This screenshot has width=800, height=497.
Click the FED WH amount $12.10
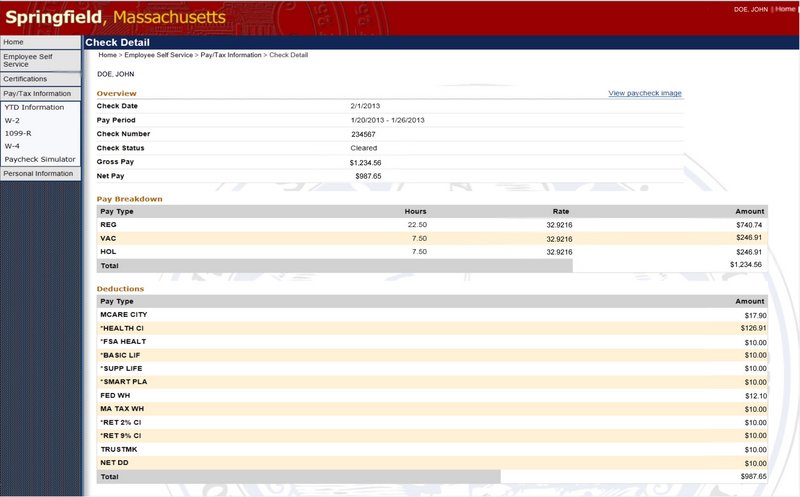click(x=756, y=396)
